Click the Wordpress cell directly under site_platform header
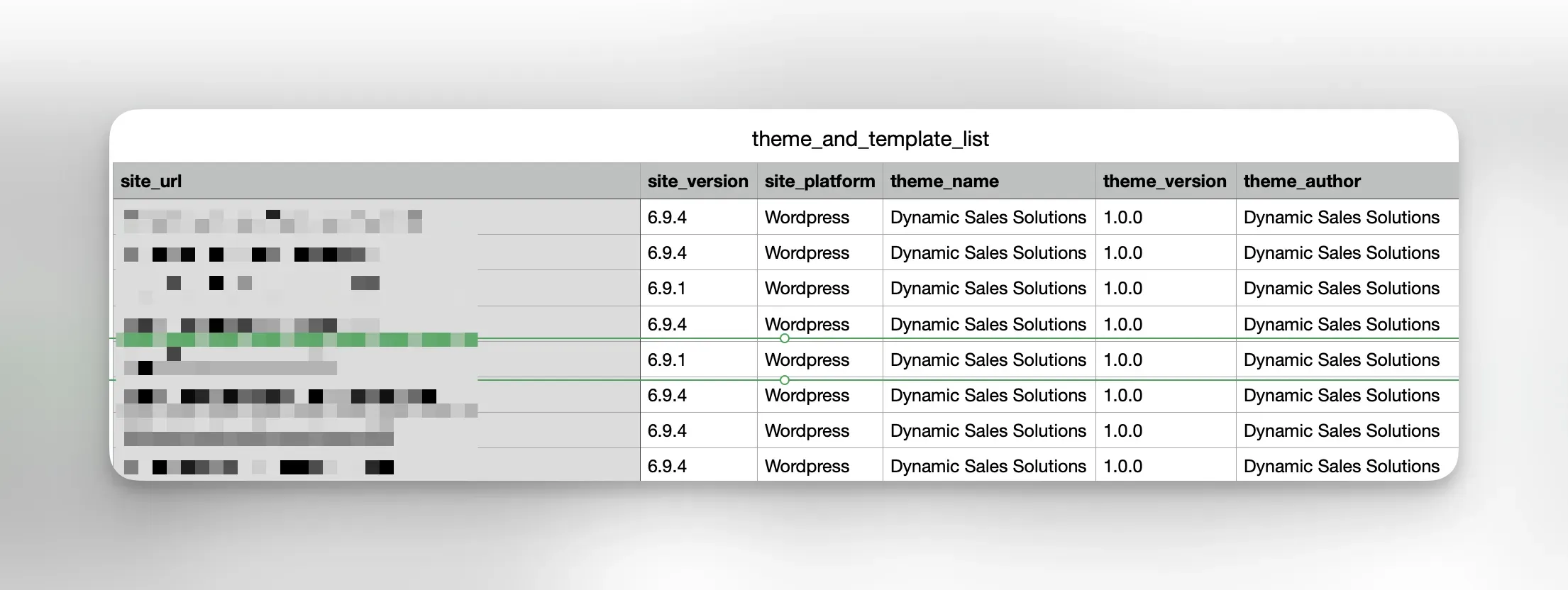Image resolution: width=1568 pixels, height=590 pixels. [x=819, y=217]
